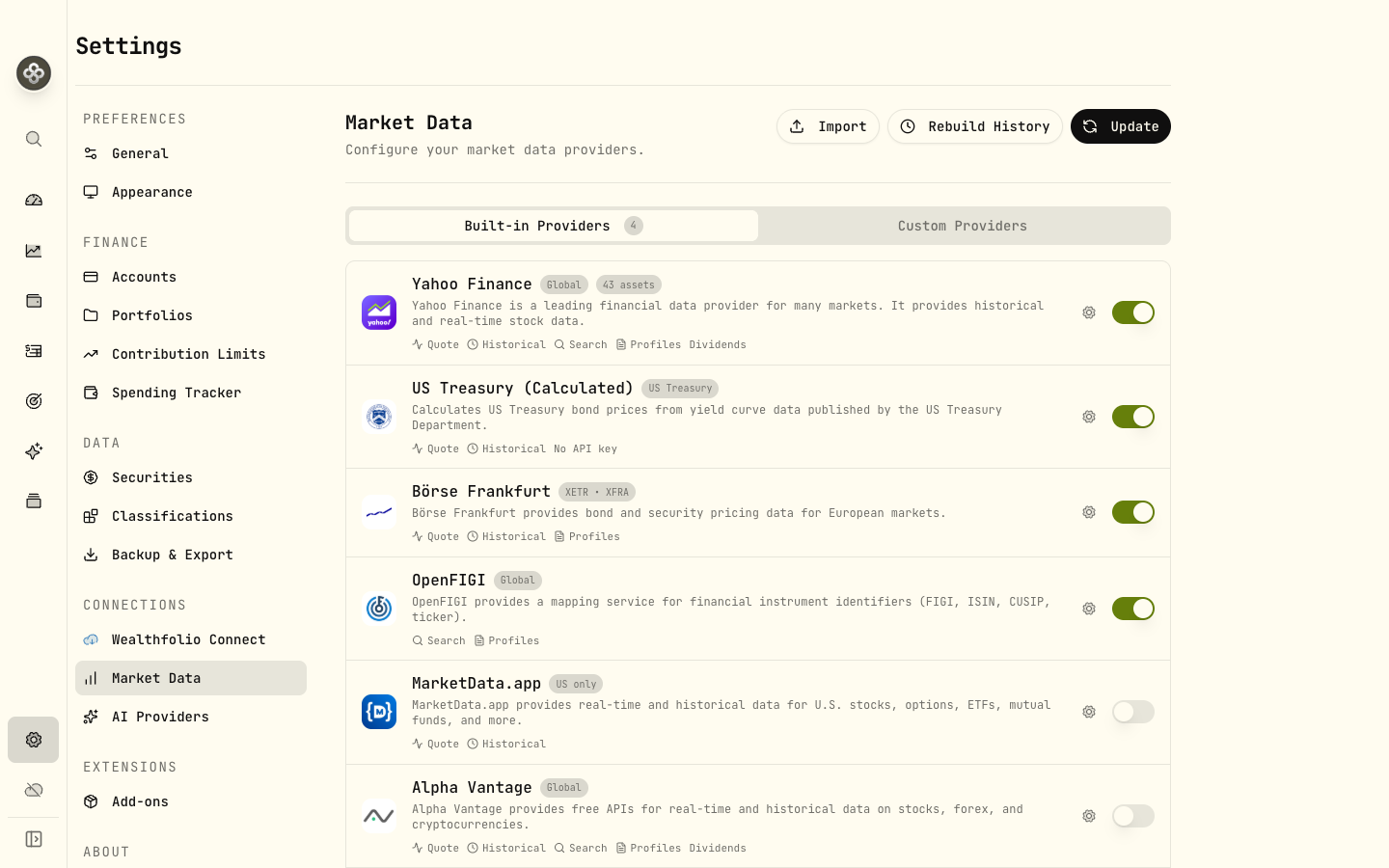Enable the Alpha Vantage provider toggle
The width and height of the screenshot is (1389, 868).
tap(1133, 816)
